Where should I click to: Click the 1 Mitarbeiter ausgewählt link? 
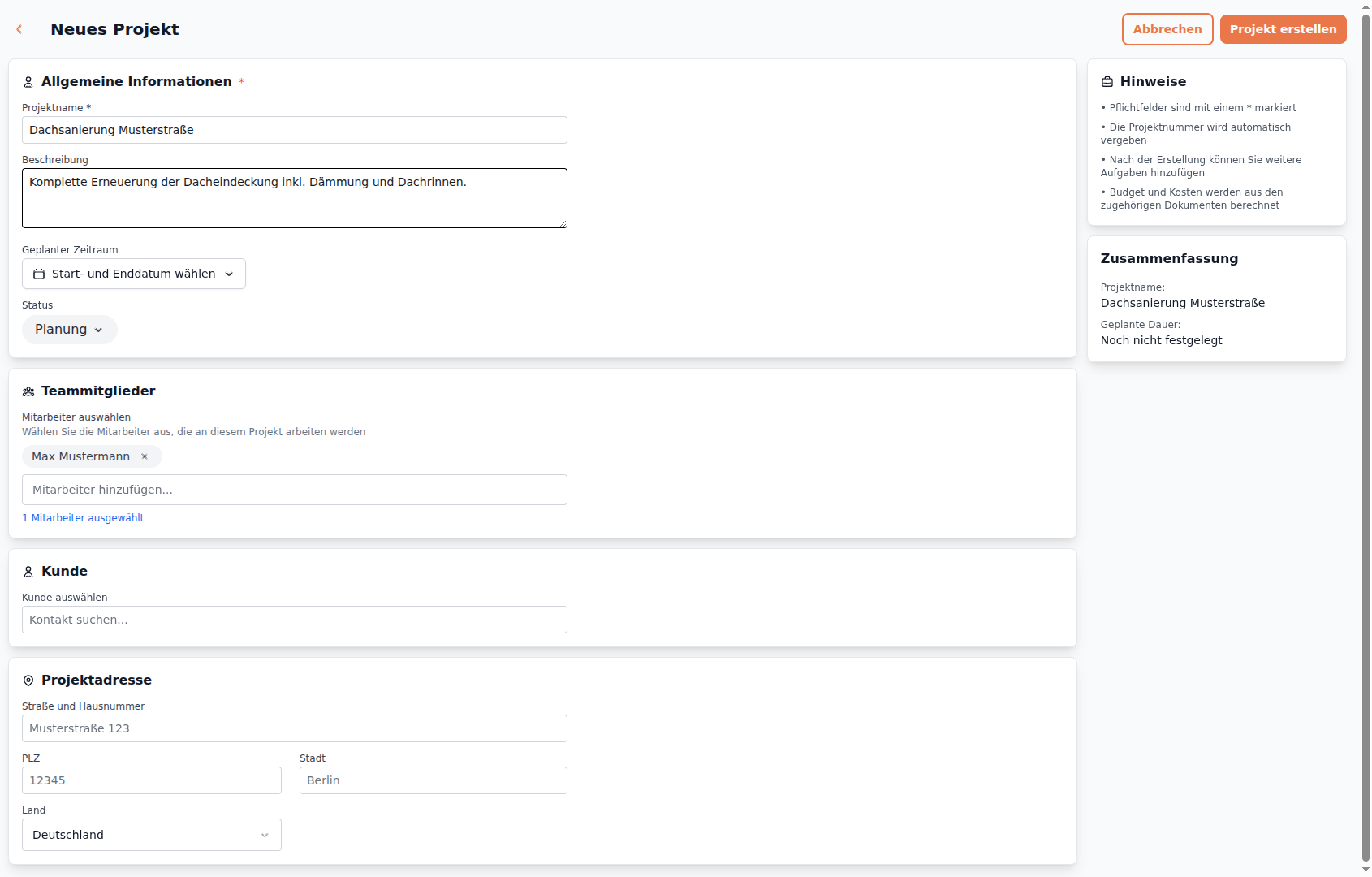click(x=83, y=518)
